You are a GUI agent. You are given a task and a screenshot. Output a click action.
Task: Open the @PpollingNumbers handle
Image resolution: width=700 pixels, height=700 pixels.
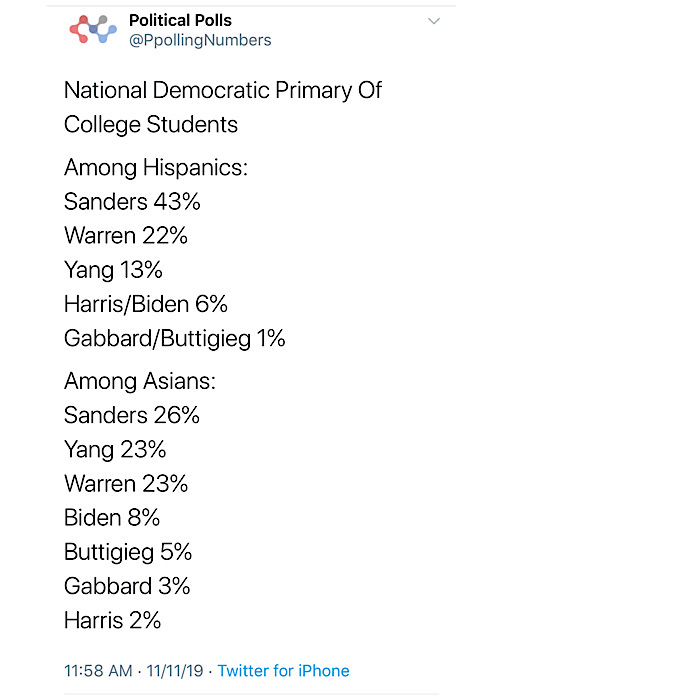click(x=200, y=40)
